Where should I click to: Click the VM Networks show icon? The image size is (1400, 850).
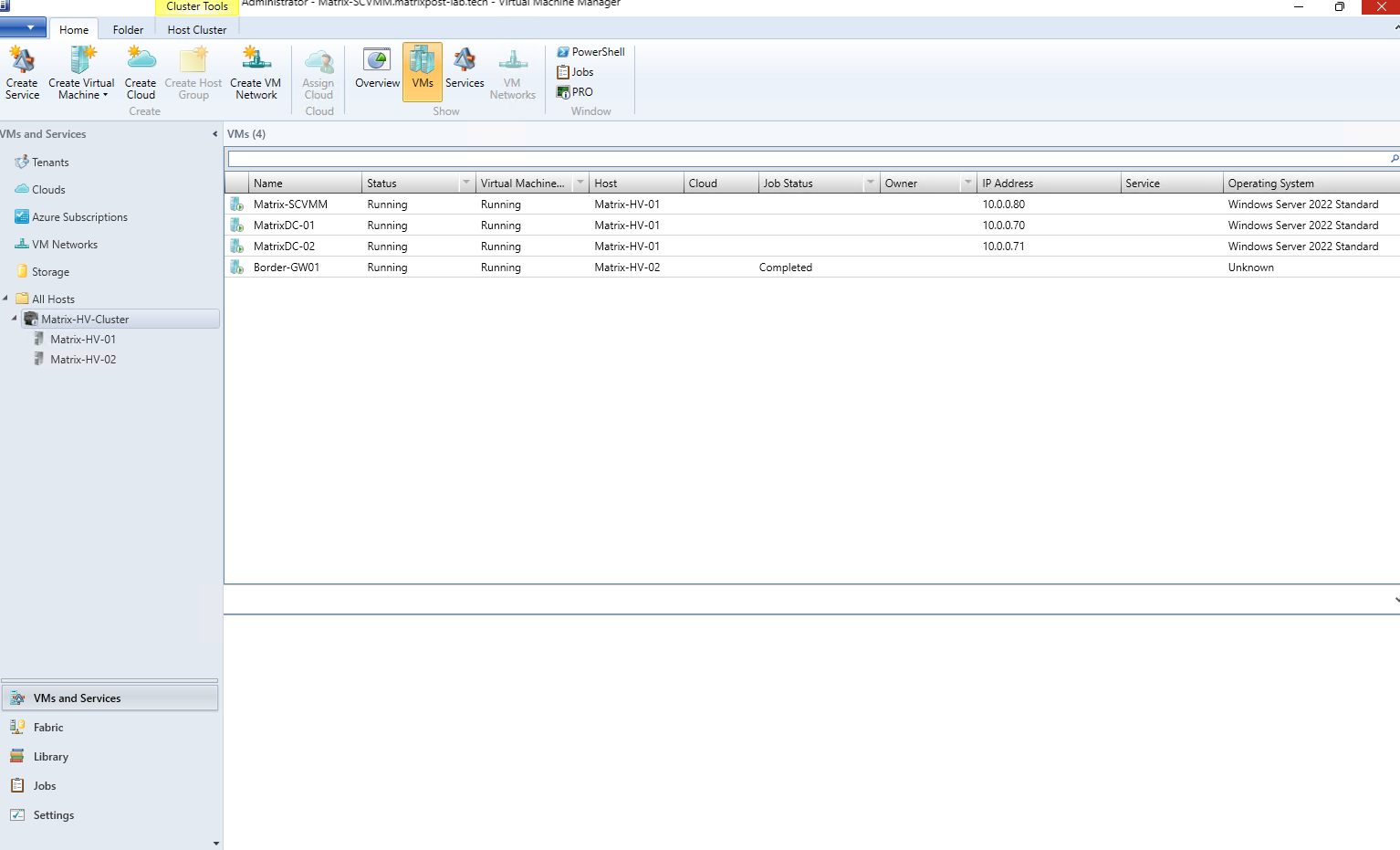click(x=512, y=73)
